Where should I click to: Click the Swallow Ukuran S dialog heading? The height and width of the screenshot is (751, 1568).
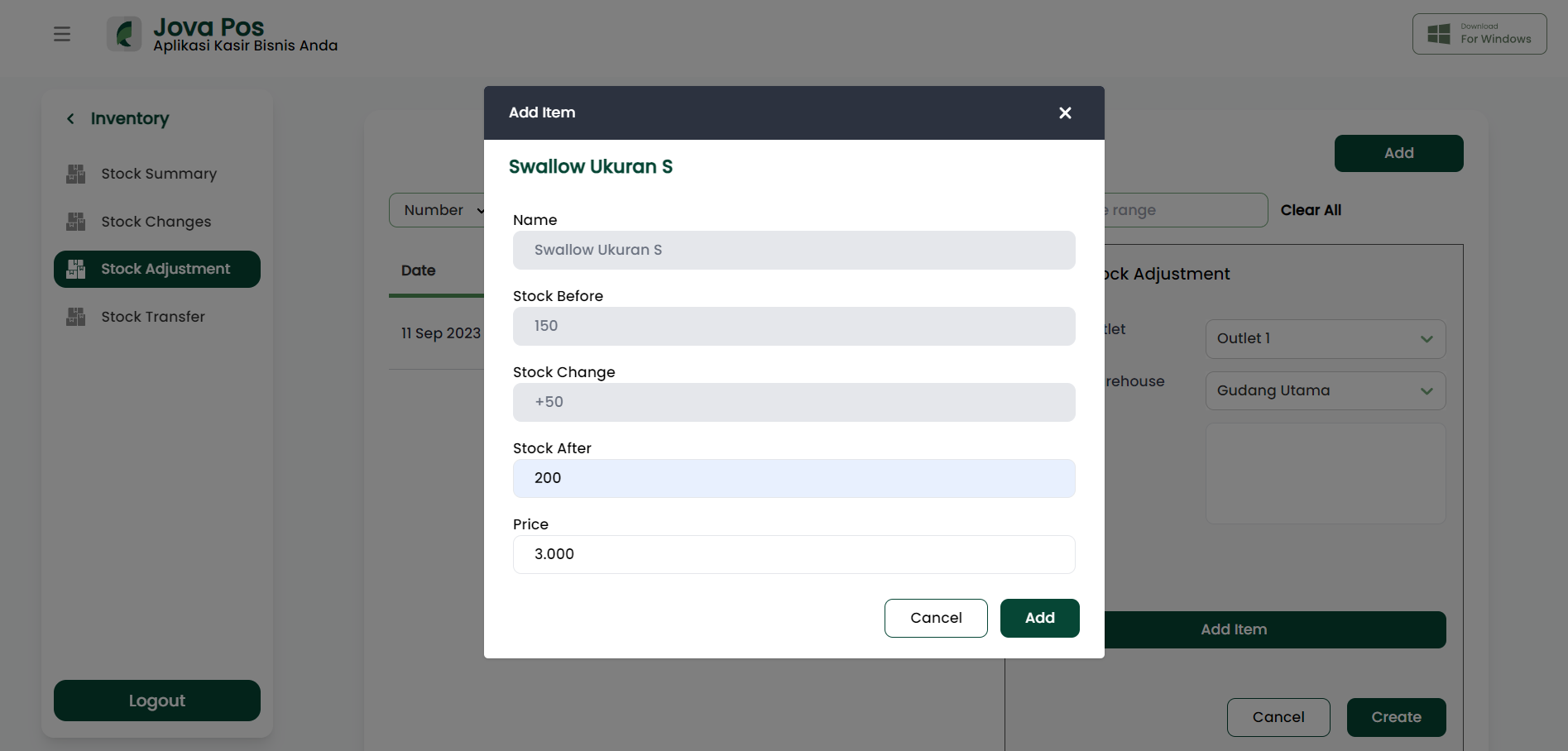(x=591, y=166)
